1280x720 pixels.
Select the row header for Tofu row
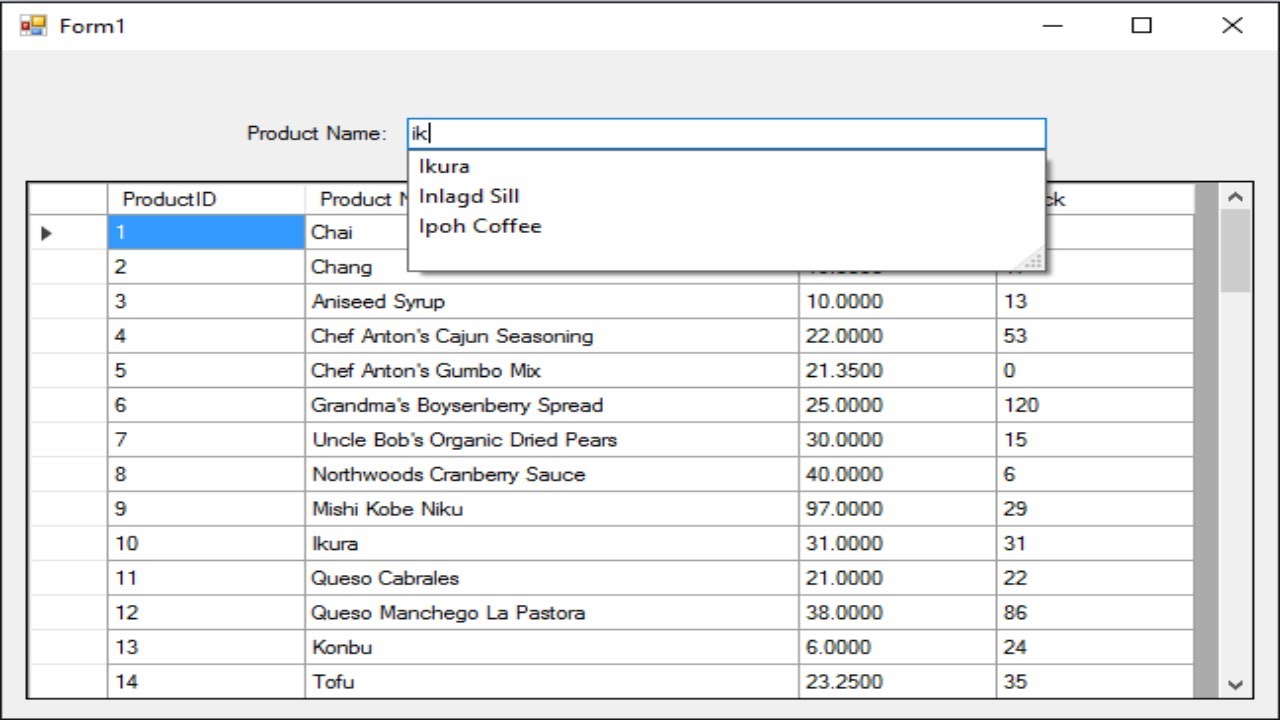click(x=67, y=682)
